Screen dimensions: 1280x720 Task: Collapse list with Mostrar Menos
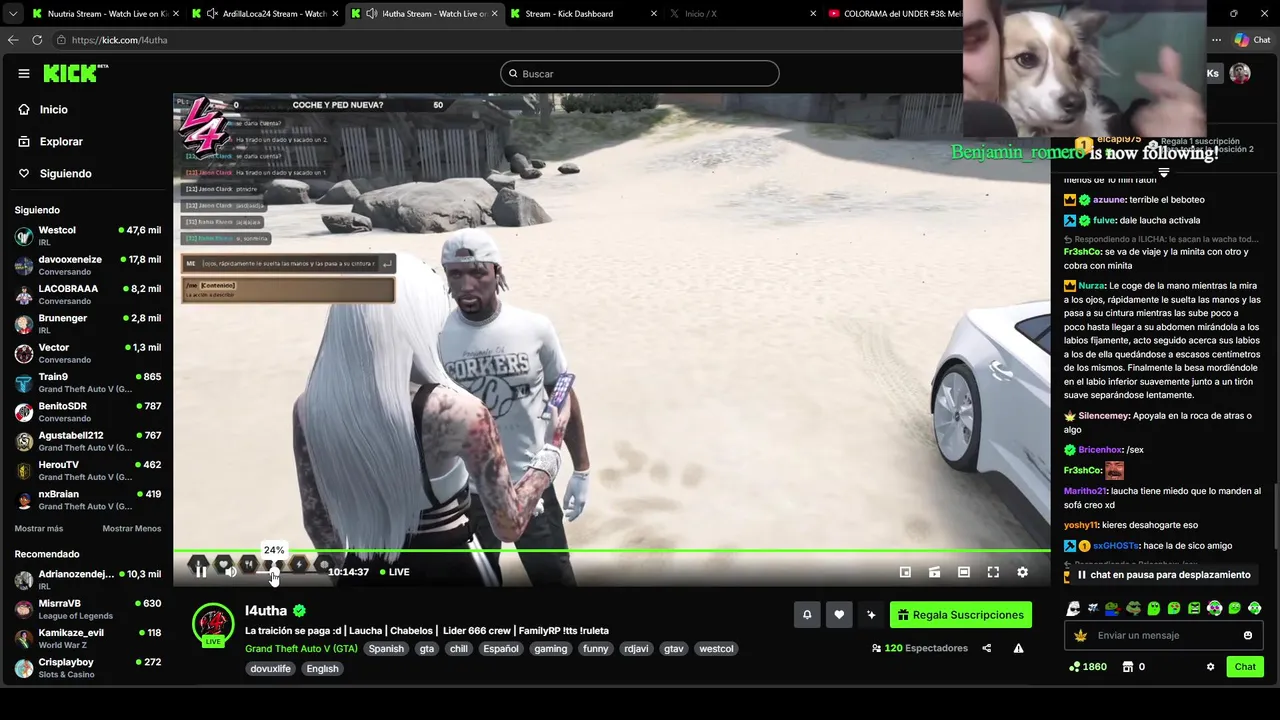click(x=132, y=528)
